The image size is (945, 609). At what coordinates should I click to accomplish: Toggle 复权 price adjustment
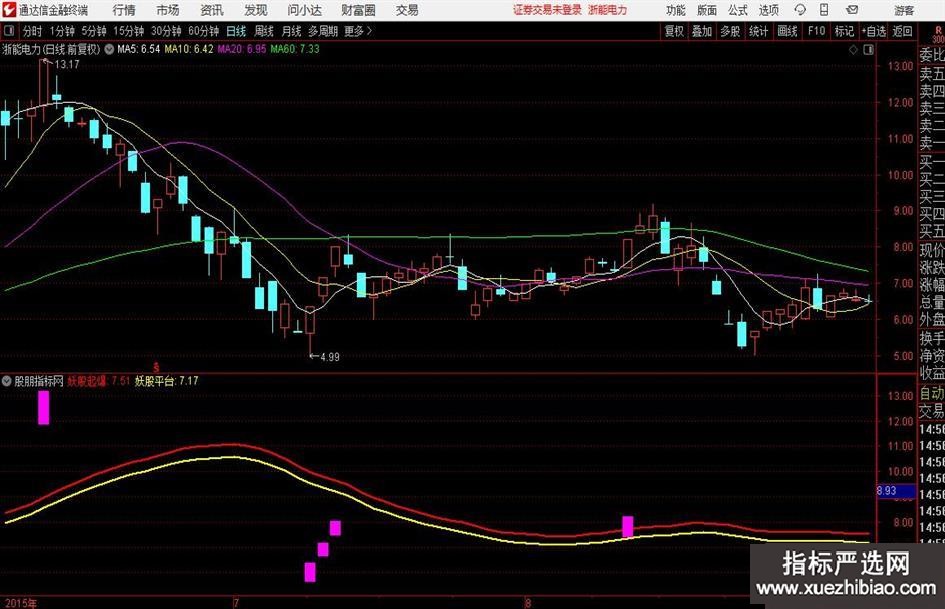[674, 31]
